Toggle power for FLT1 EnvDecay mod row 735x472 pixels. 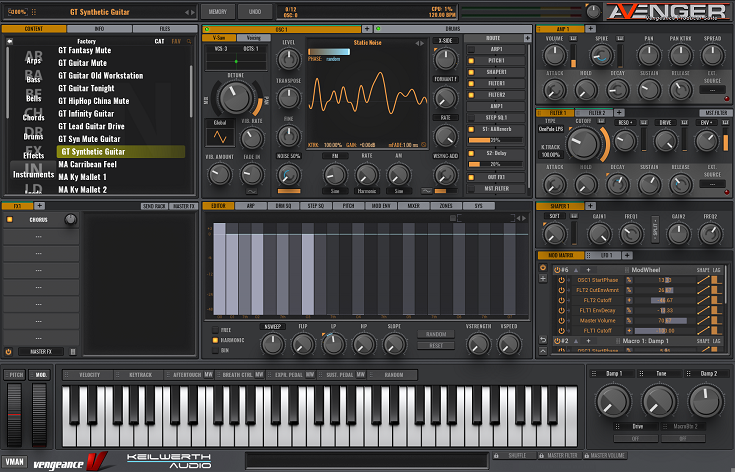561,310
